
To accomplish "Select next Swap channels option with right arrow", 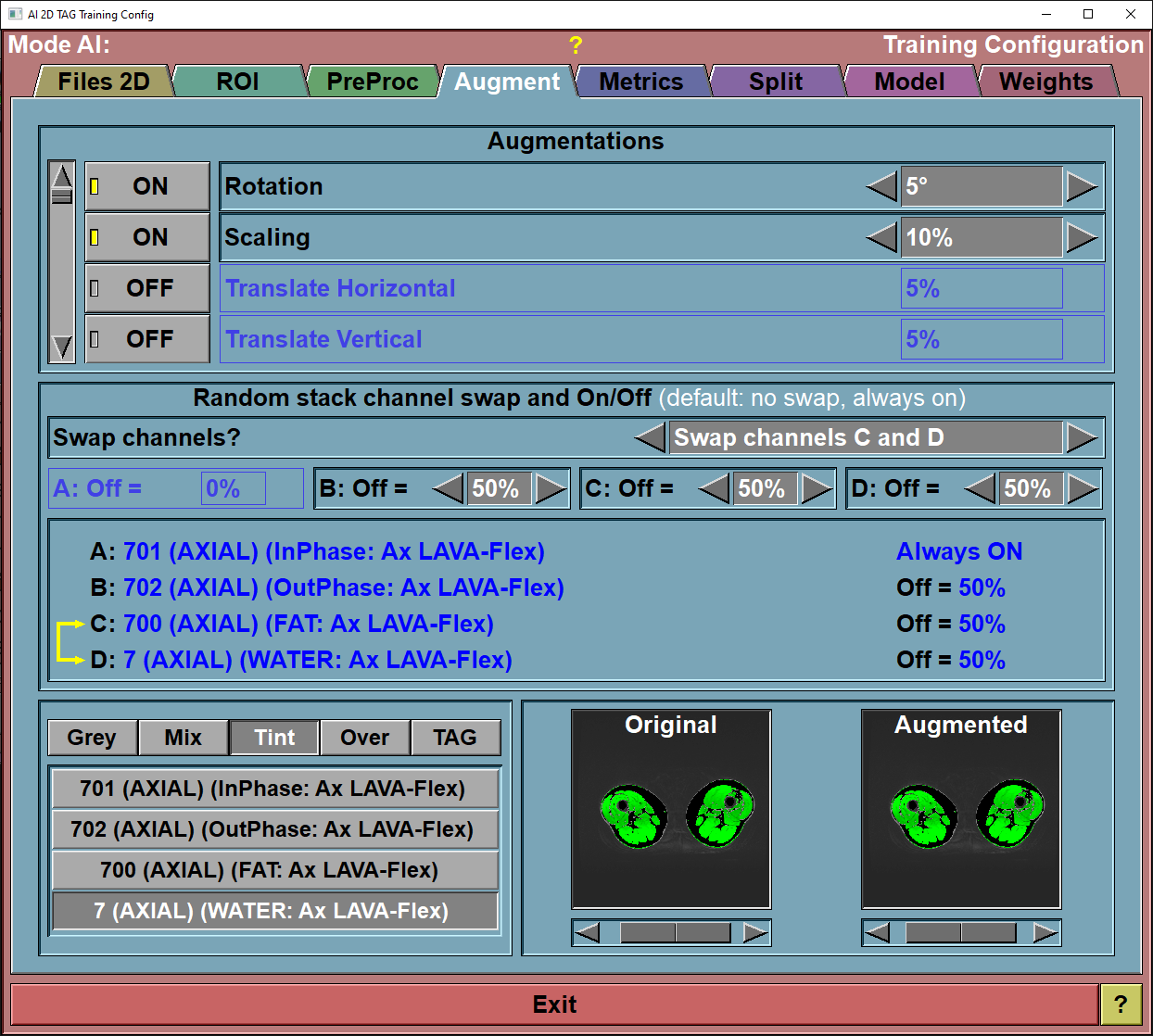I will click(x=1081, y=437).
